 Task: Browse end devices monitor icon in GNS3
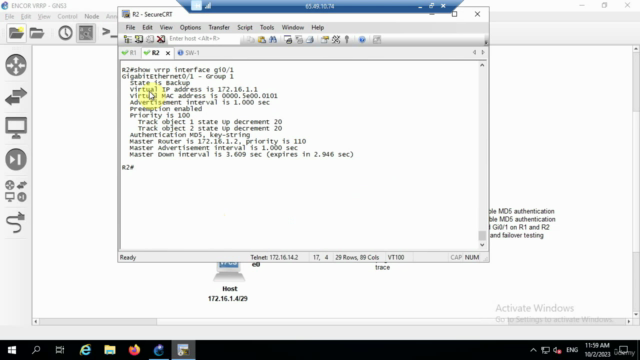(16, 128)
